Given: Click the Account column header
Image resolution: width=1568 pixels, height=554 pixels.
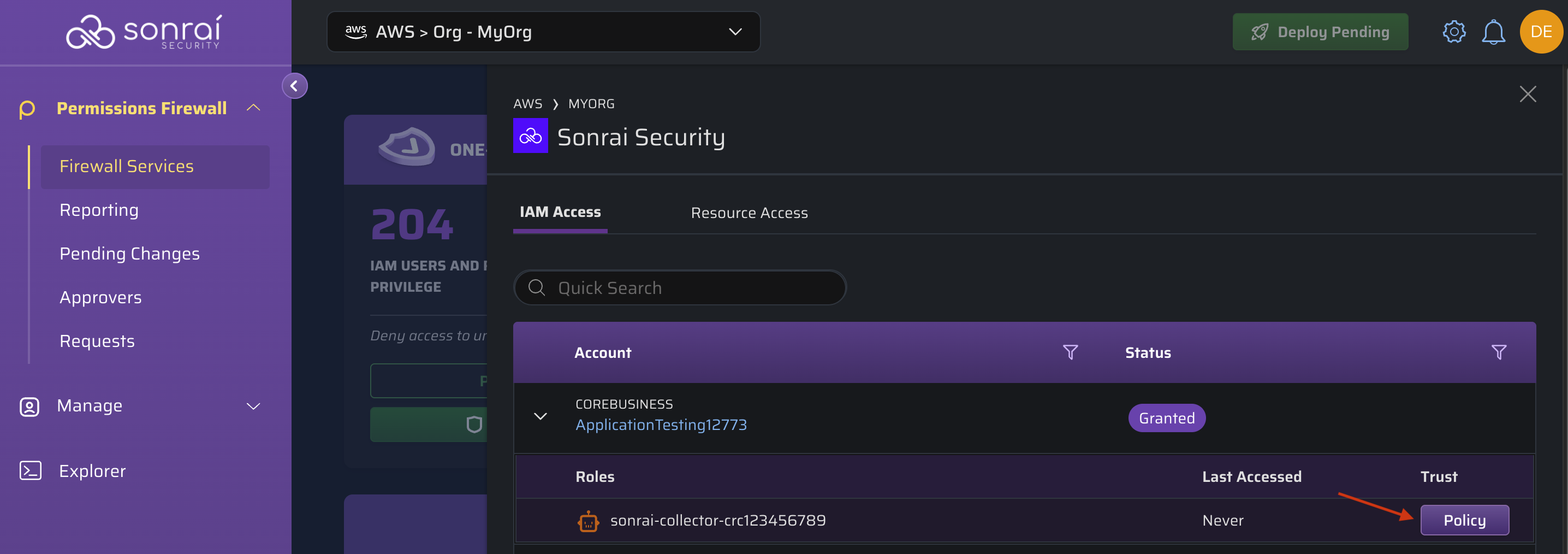Looking at the screenshot, I should [603, 353].
